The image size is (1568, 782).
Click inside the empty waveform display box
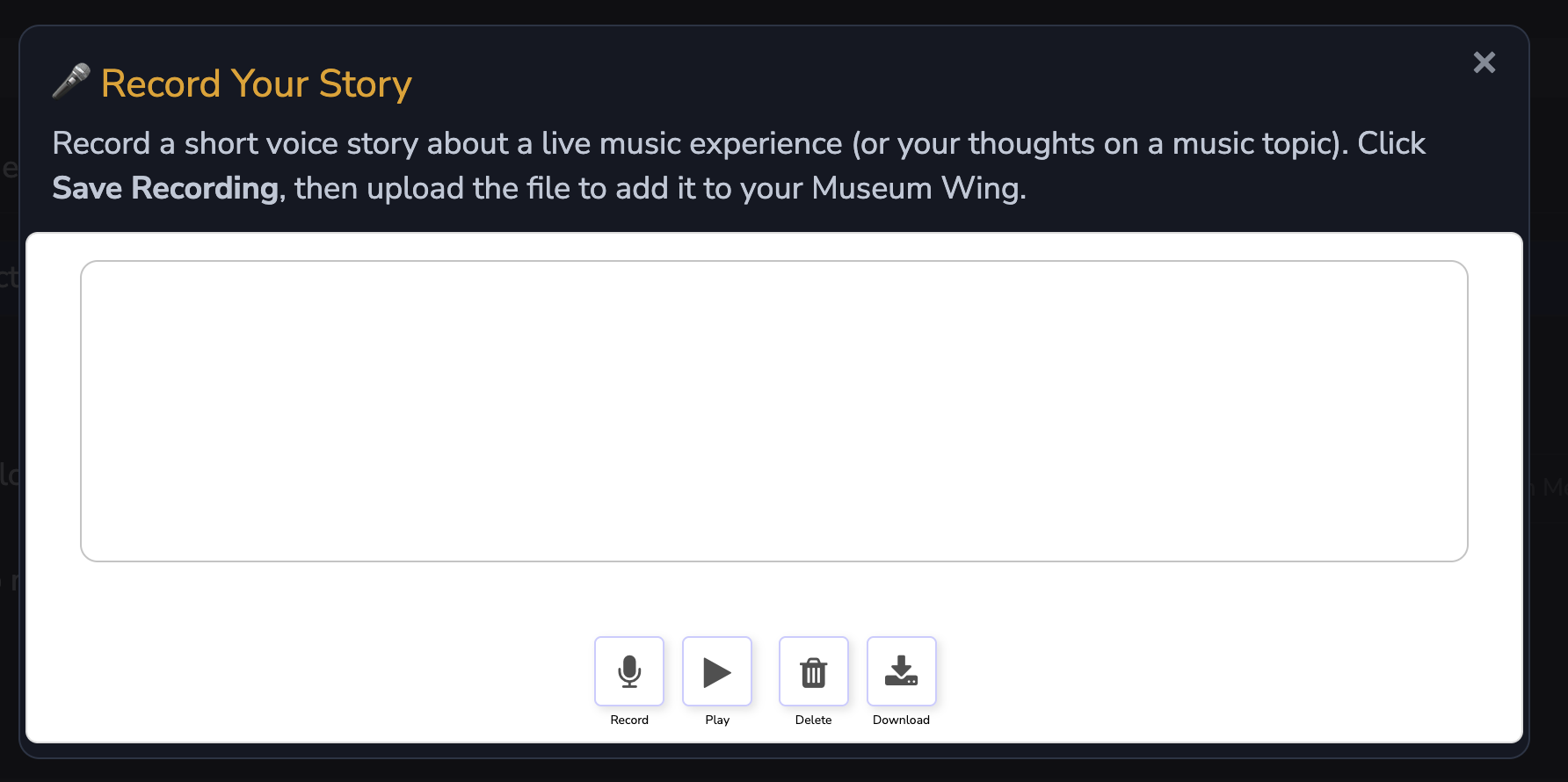[x=773, y=410]
